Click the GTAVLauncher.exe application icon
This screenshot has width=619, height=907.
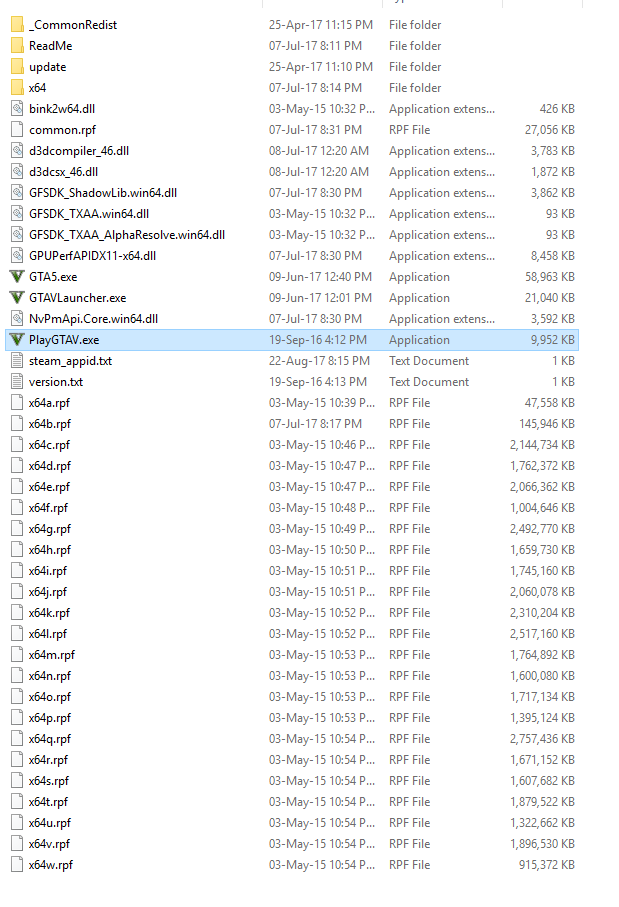click(17, 298)
